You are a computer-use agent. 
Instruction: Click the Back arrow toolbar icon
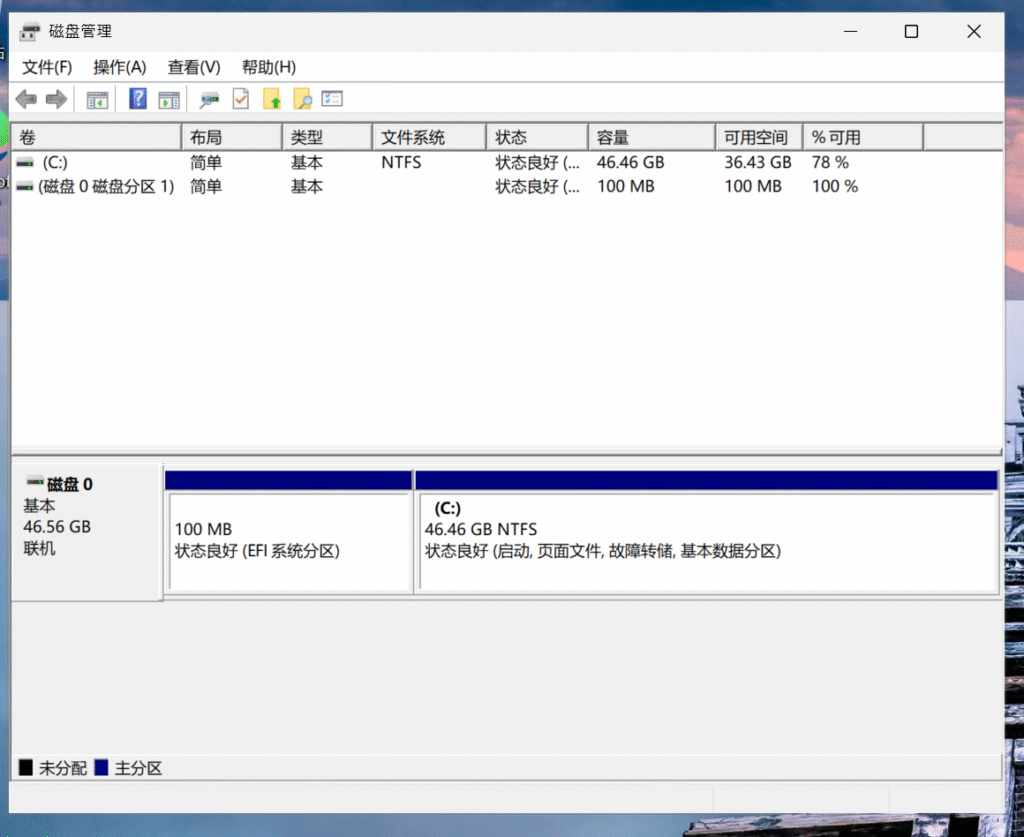[x=26, y=99]
